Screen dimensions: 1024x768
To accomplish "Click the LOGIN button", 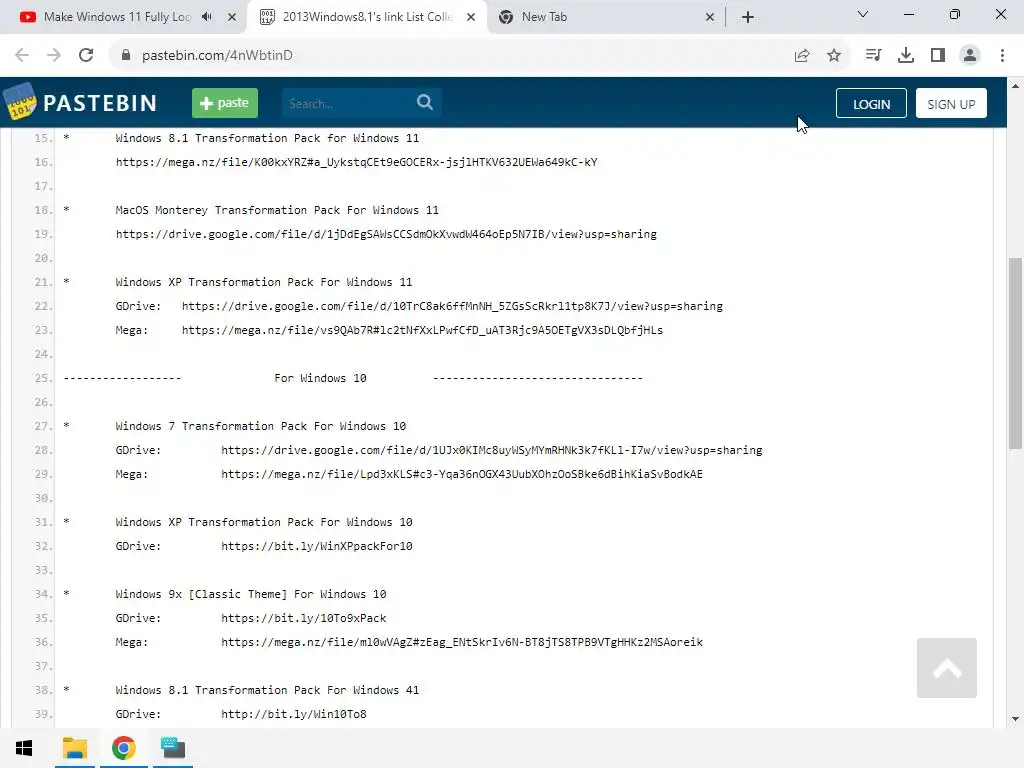I will pos(871,103).
